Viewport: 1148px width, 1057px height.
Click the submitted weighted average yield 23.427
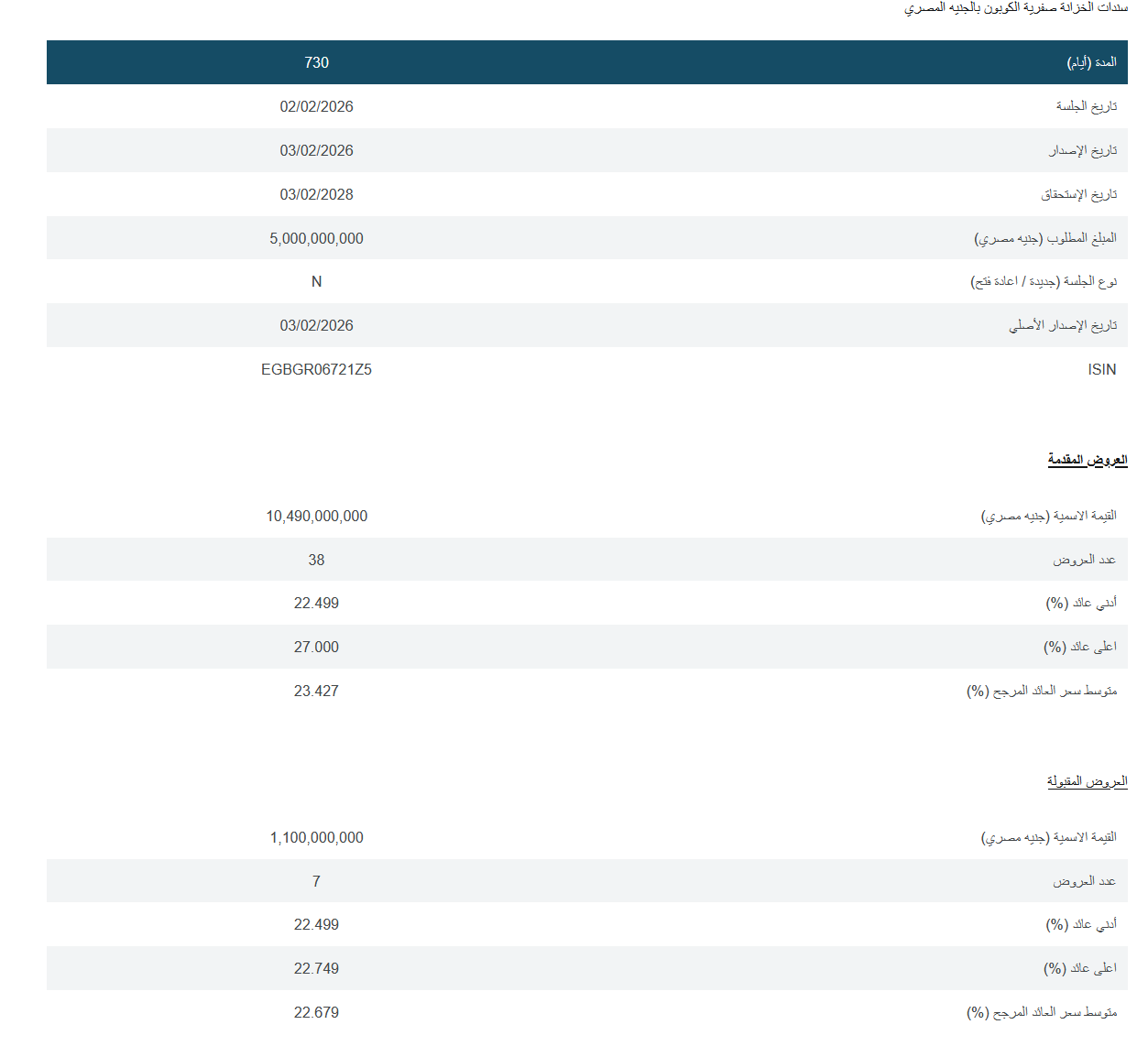[316, 692]
